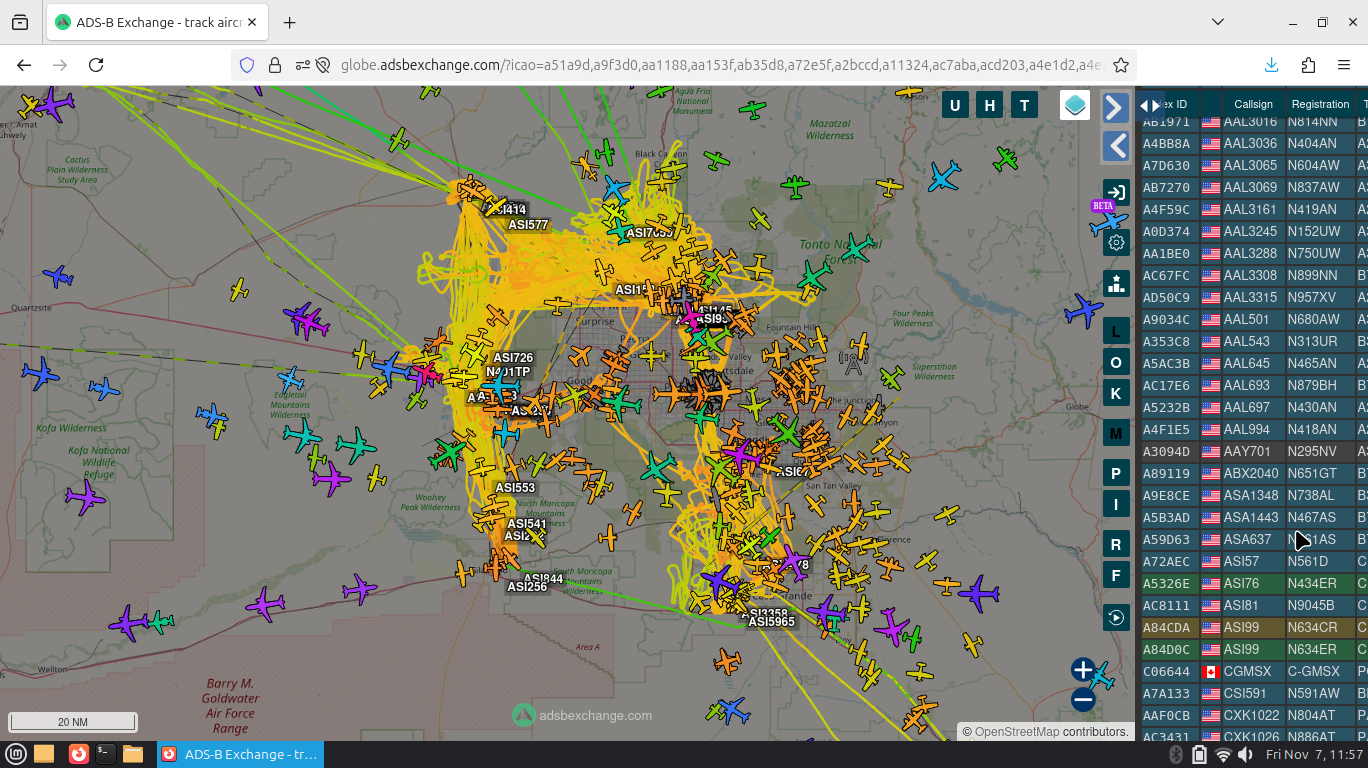Click the ASI726 aircraft label on map
The height and width of the screenshot is (768, 1368).
513,358
